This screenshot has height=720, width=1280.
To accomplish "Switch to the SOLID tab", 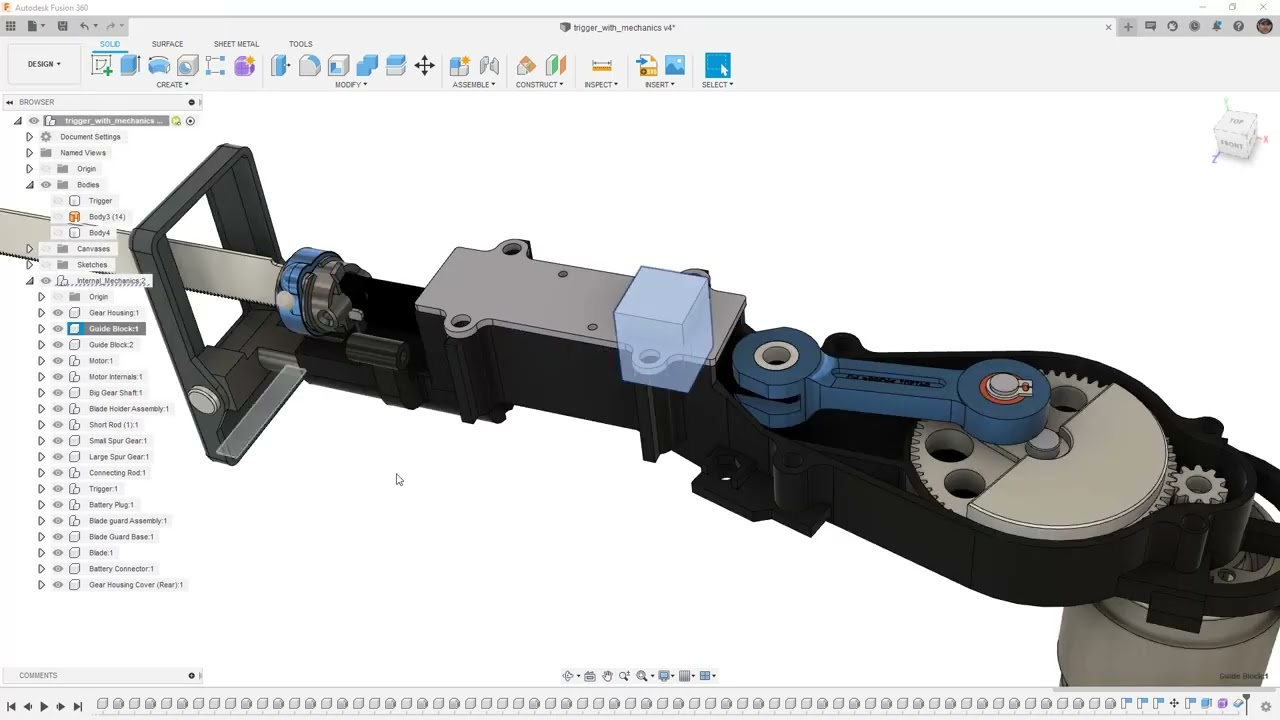I will point(110,44).
